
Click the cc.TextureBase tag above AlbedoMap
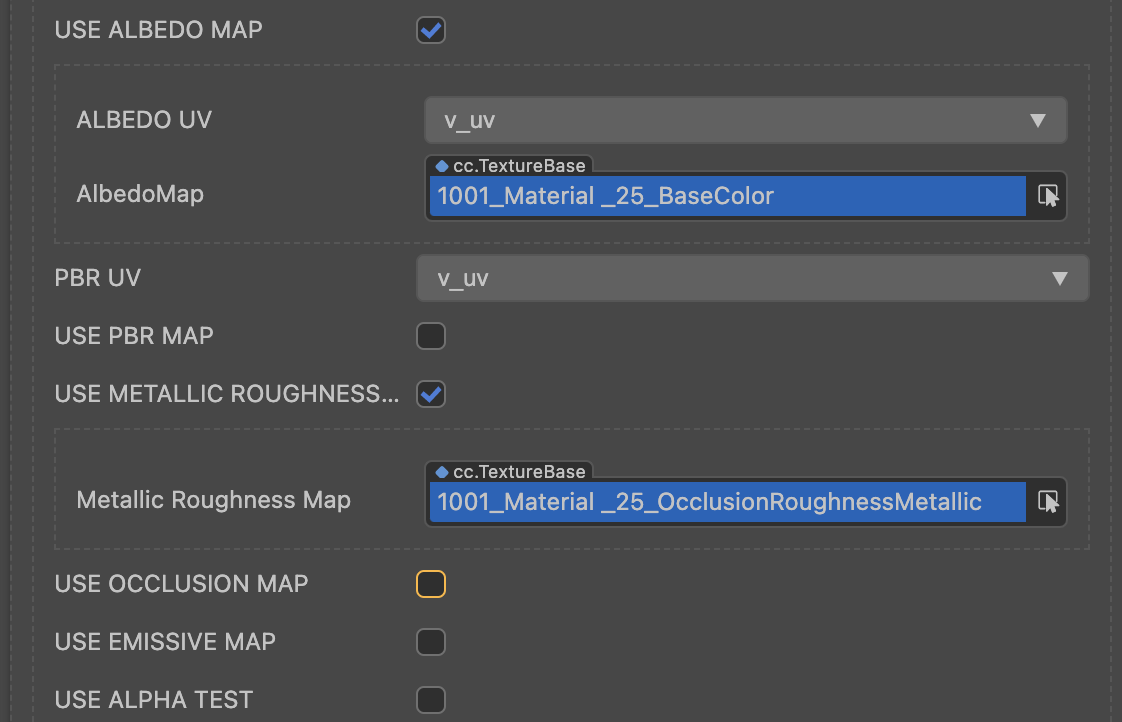(x=511, y=166)
